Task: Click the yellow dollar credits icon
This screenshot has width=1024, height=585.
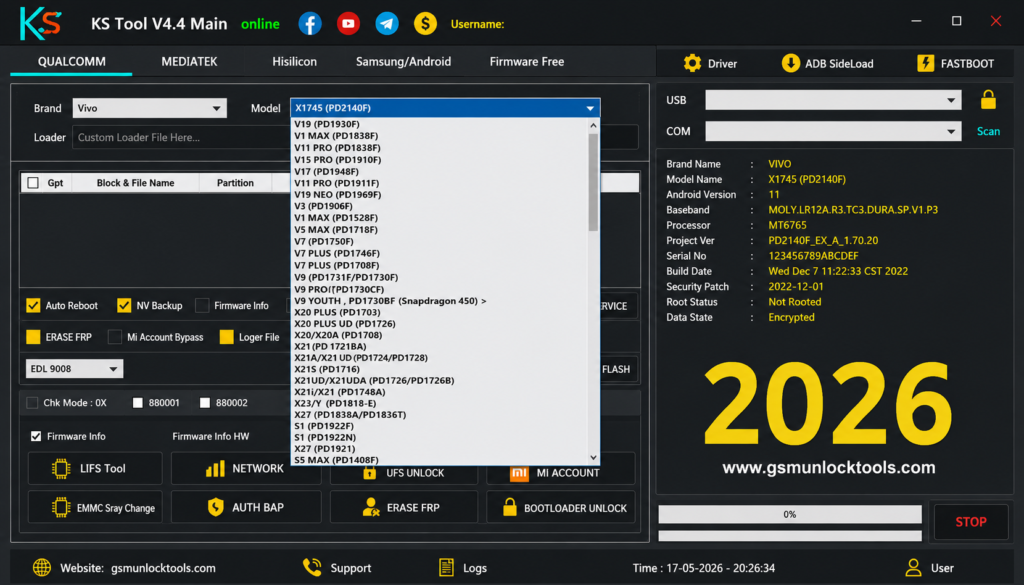Action: 425,24
